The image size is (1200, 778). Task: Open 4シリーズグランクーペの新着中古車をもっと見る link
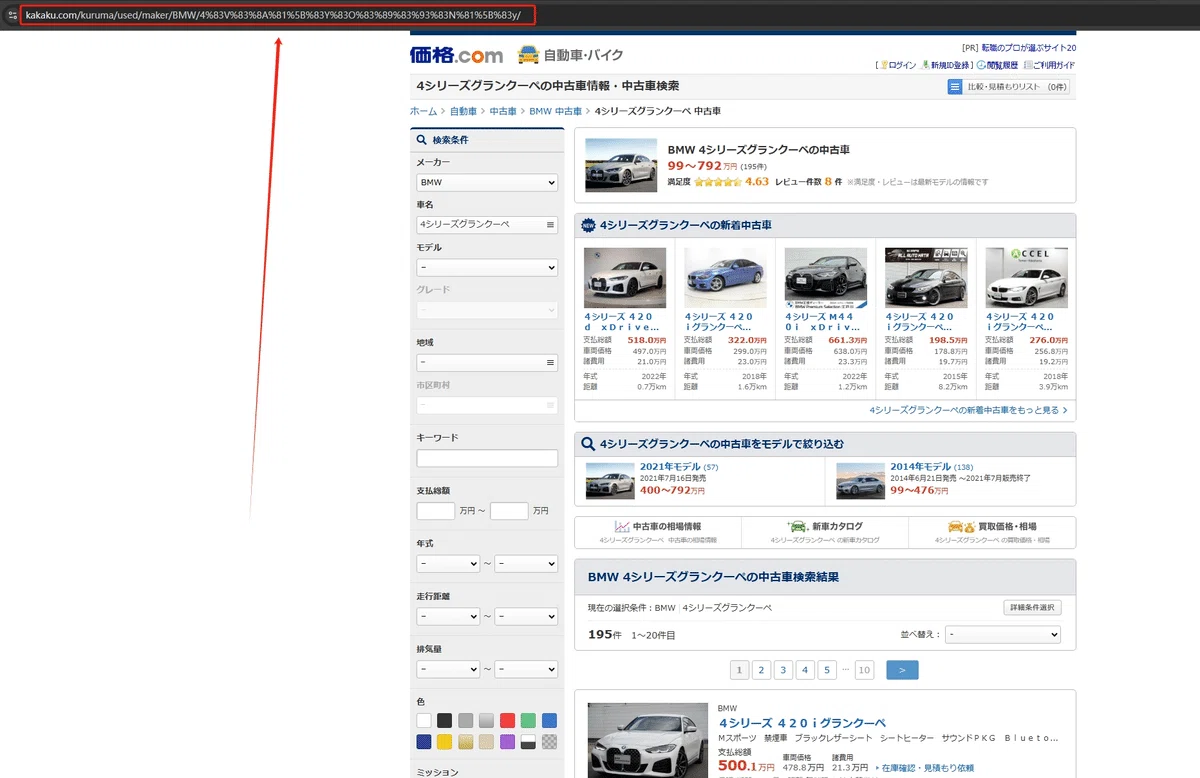(968, 410)
